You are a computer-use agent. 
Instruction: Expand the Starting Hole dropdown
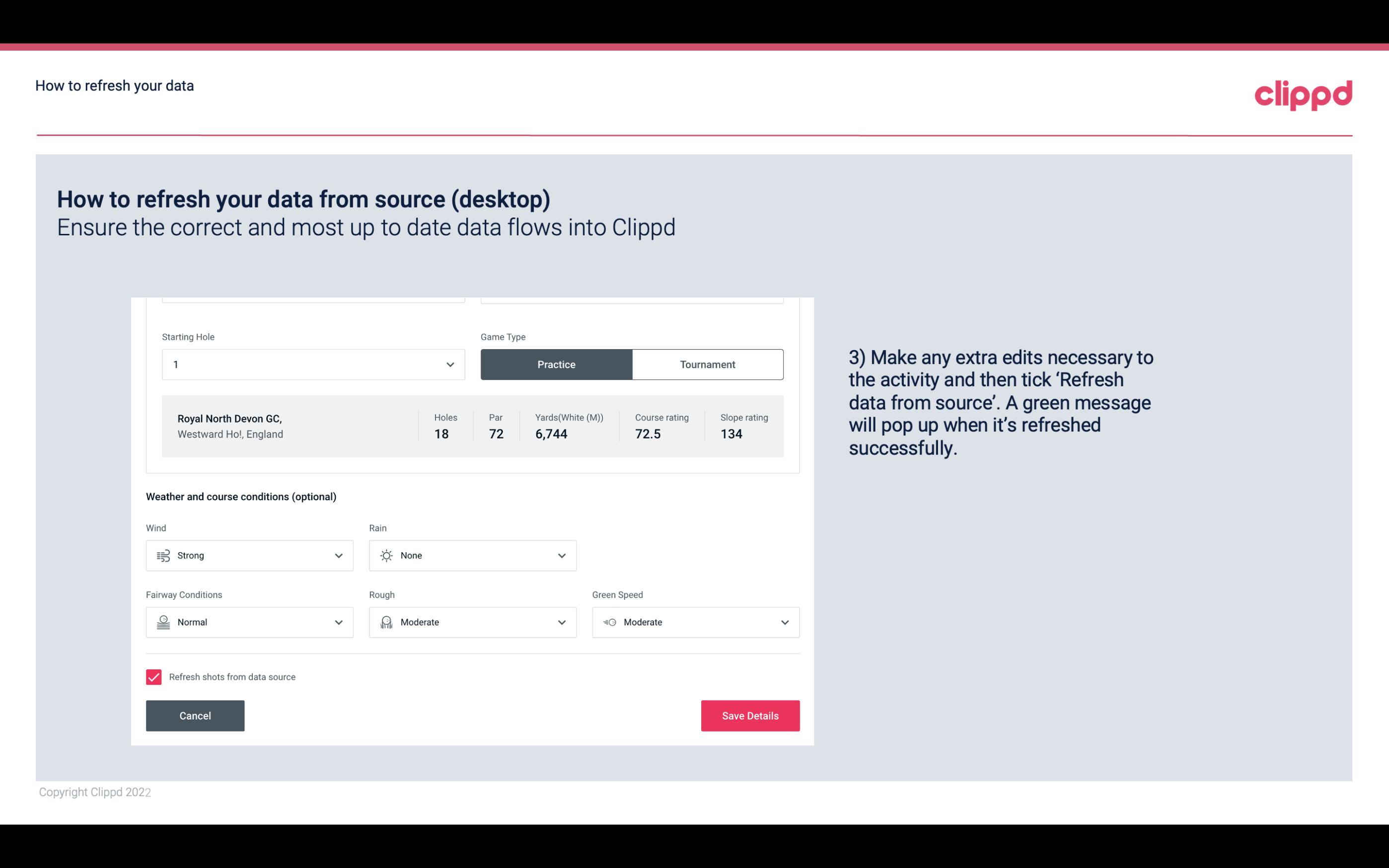(x=450, y=364)
